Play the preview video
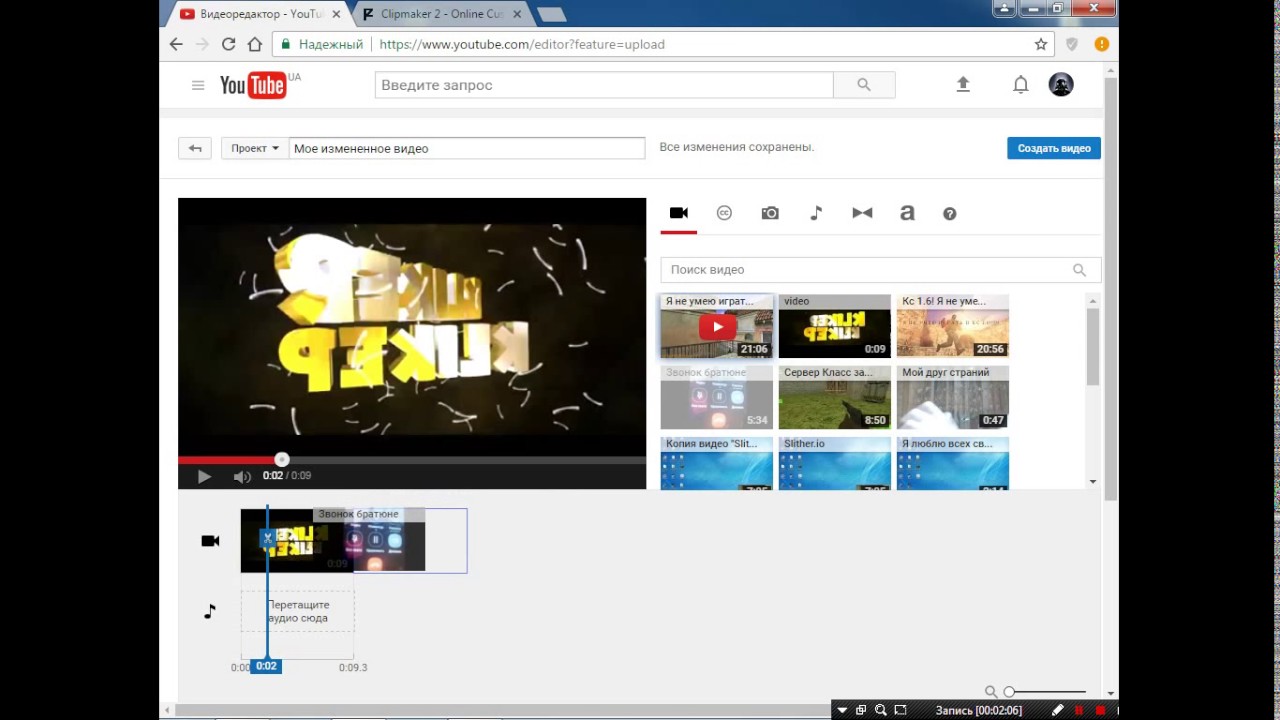 click(x=204, y=477)
